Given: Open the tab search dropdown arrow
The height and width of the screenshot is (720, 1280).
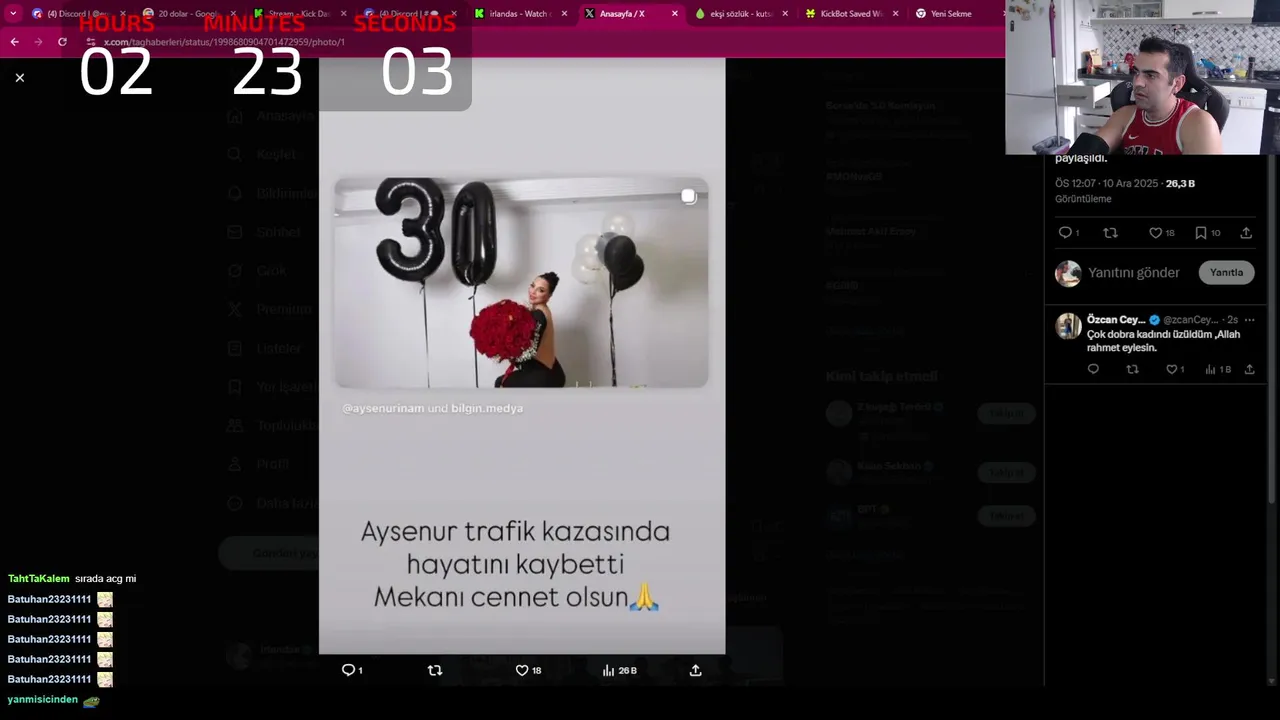Looking at the screenshot, I should click(13, 13).
